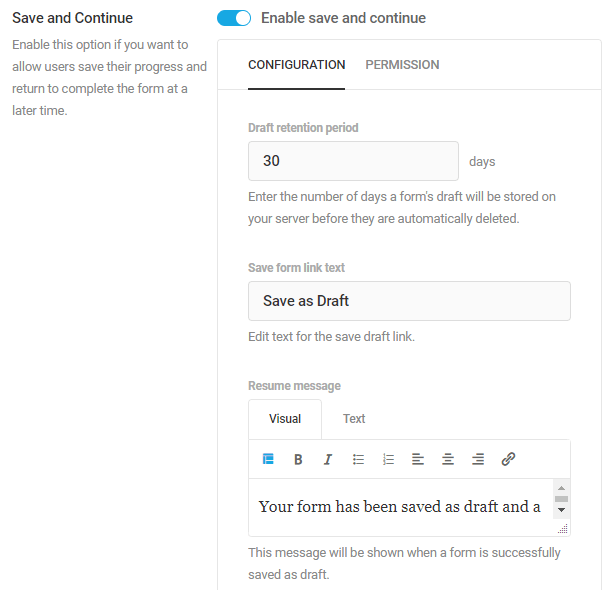
Task: Insert link in Resume message editor
Action: click(508, 459)
